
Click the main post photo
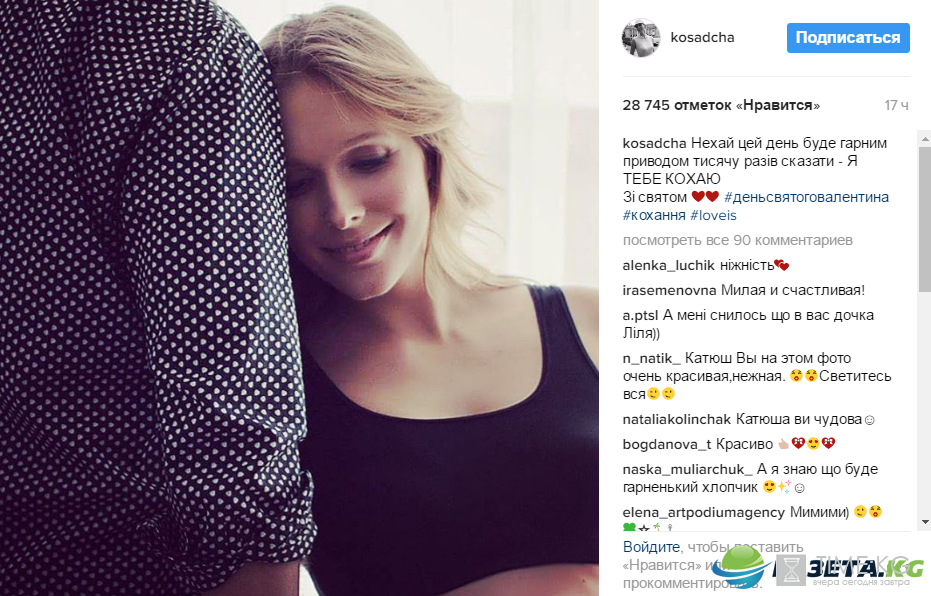click(x=299, y=298)
